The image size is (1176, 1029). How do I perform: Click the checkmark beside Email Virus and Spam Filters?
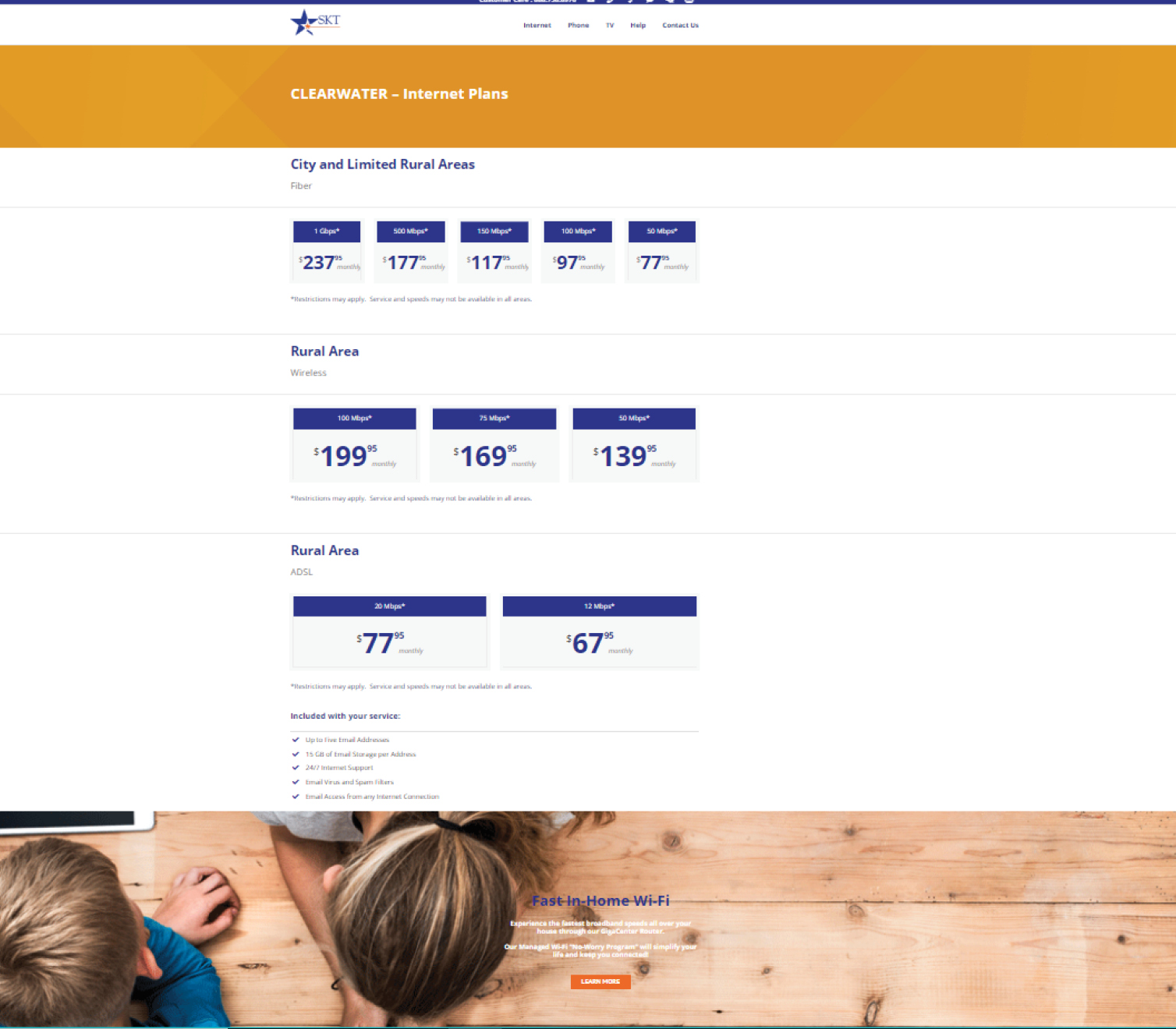pos(296,782)
